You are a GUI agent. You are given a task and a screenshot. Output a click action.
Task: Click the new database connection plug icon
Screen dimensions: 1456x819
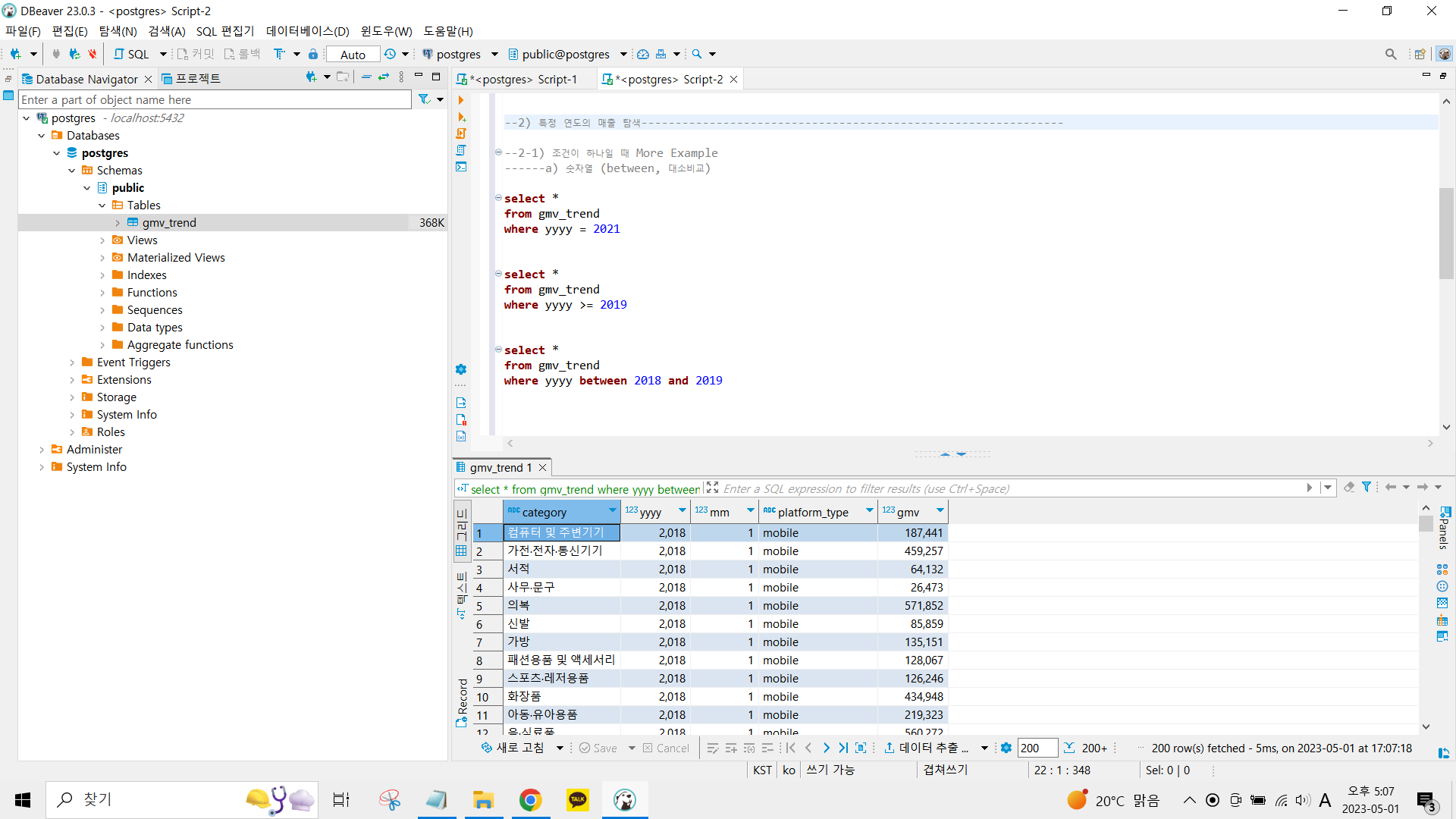[x=15, y=54]
